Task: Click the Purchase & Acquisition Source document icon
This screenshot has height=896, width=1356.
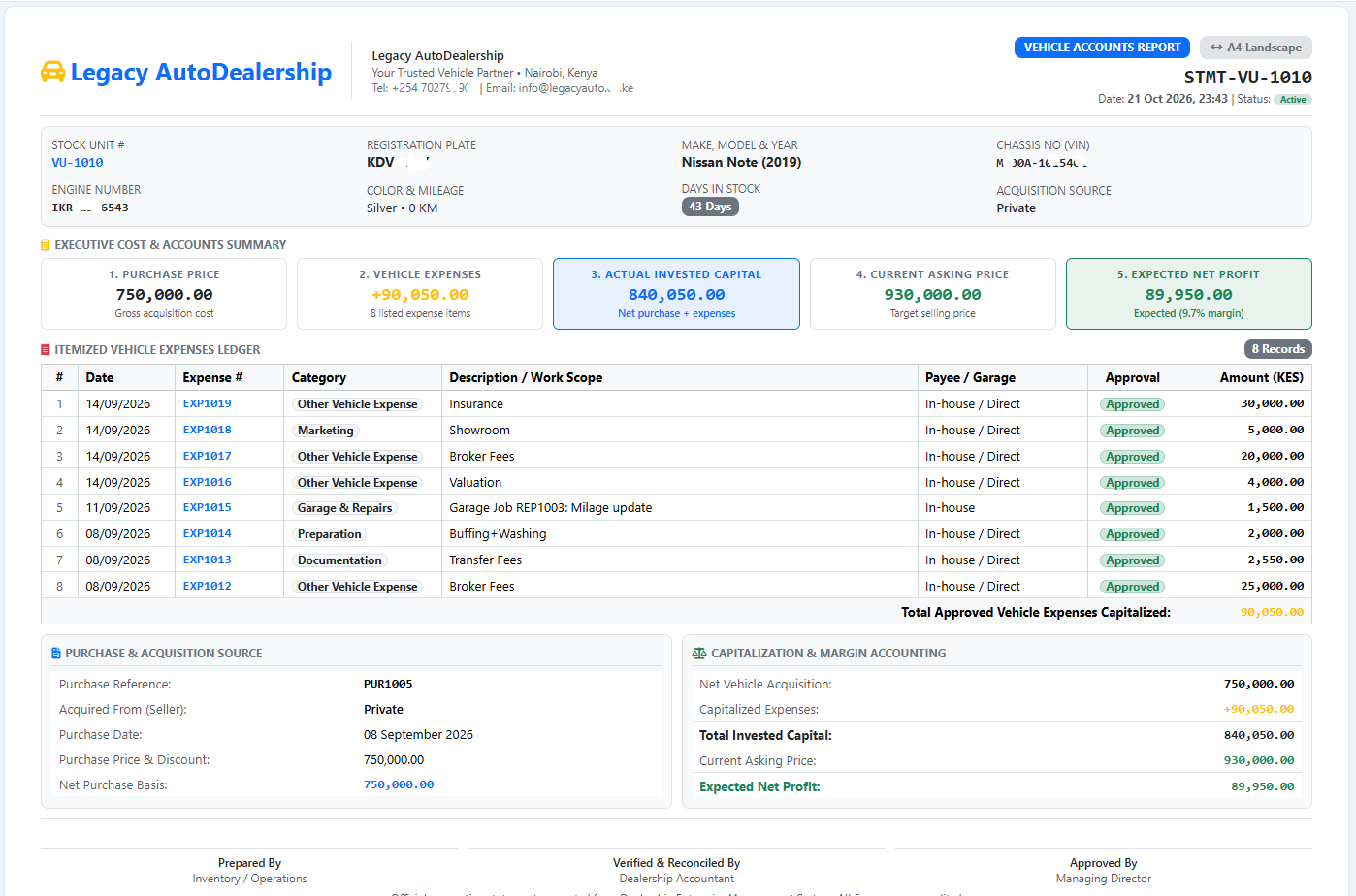Action: [56, 654]
